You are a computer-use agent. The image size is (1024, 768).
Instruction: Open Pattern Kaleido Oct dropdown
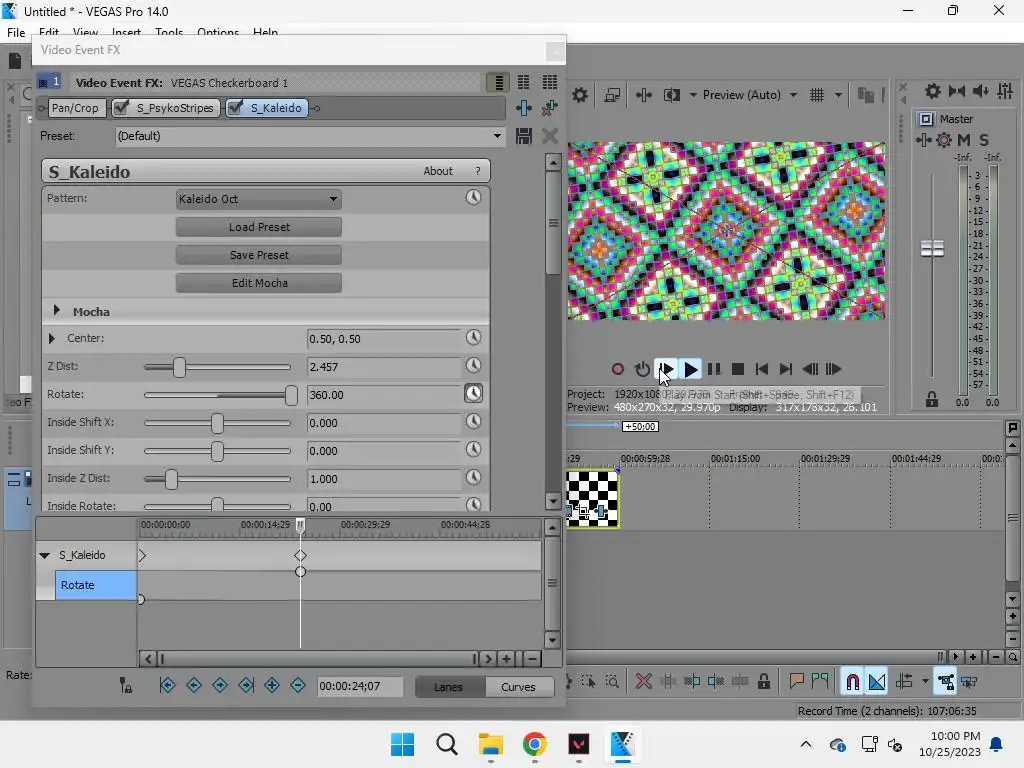259,199
